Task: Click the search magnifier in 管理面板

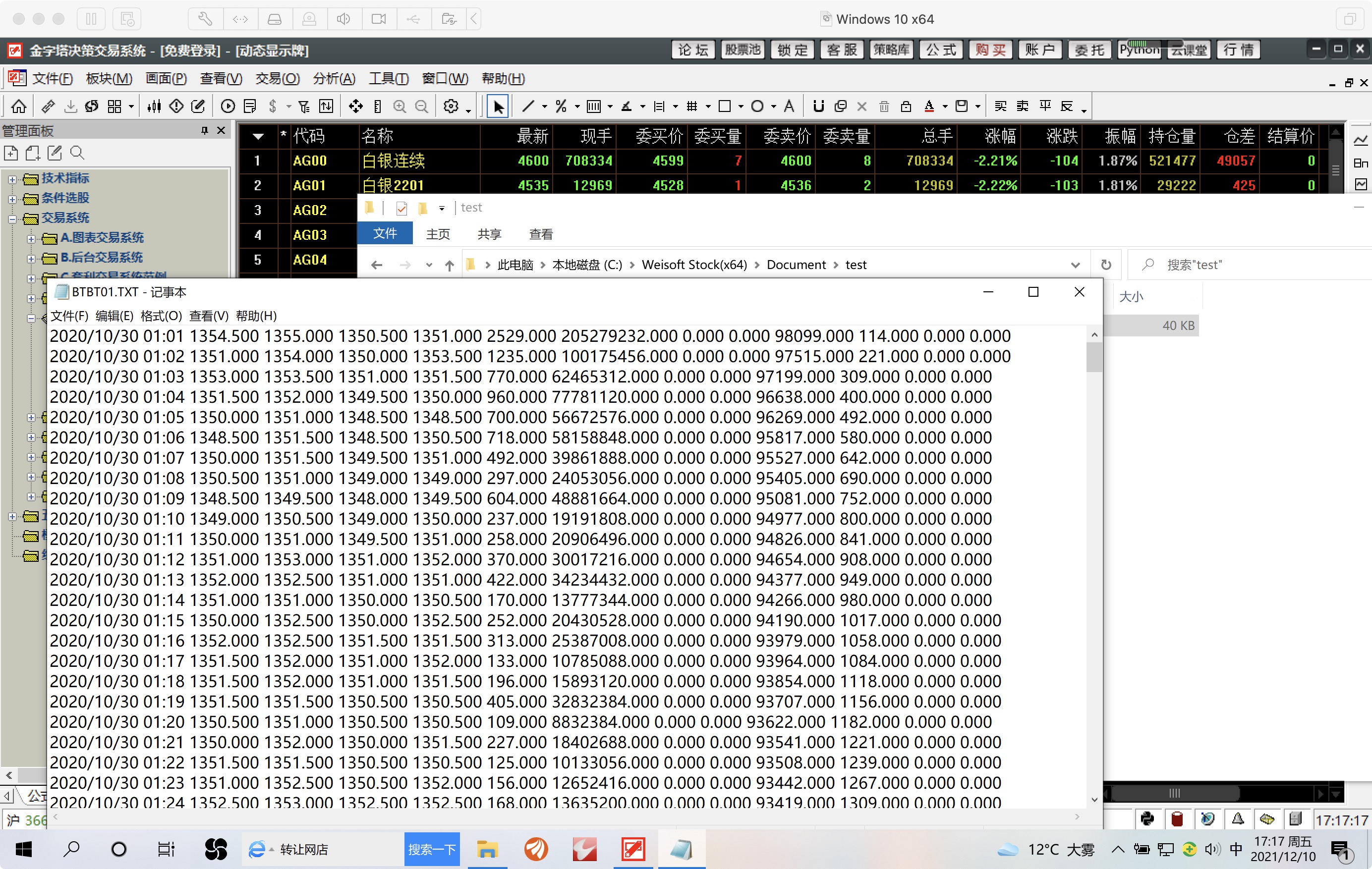Action: pyautogui.click(x=77, y=153)
